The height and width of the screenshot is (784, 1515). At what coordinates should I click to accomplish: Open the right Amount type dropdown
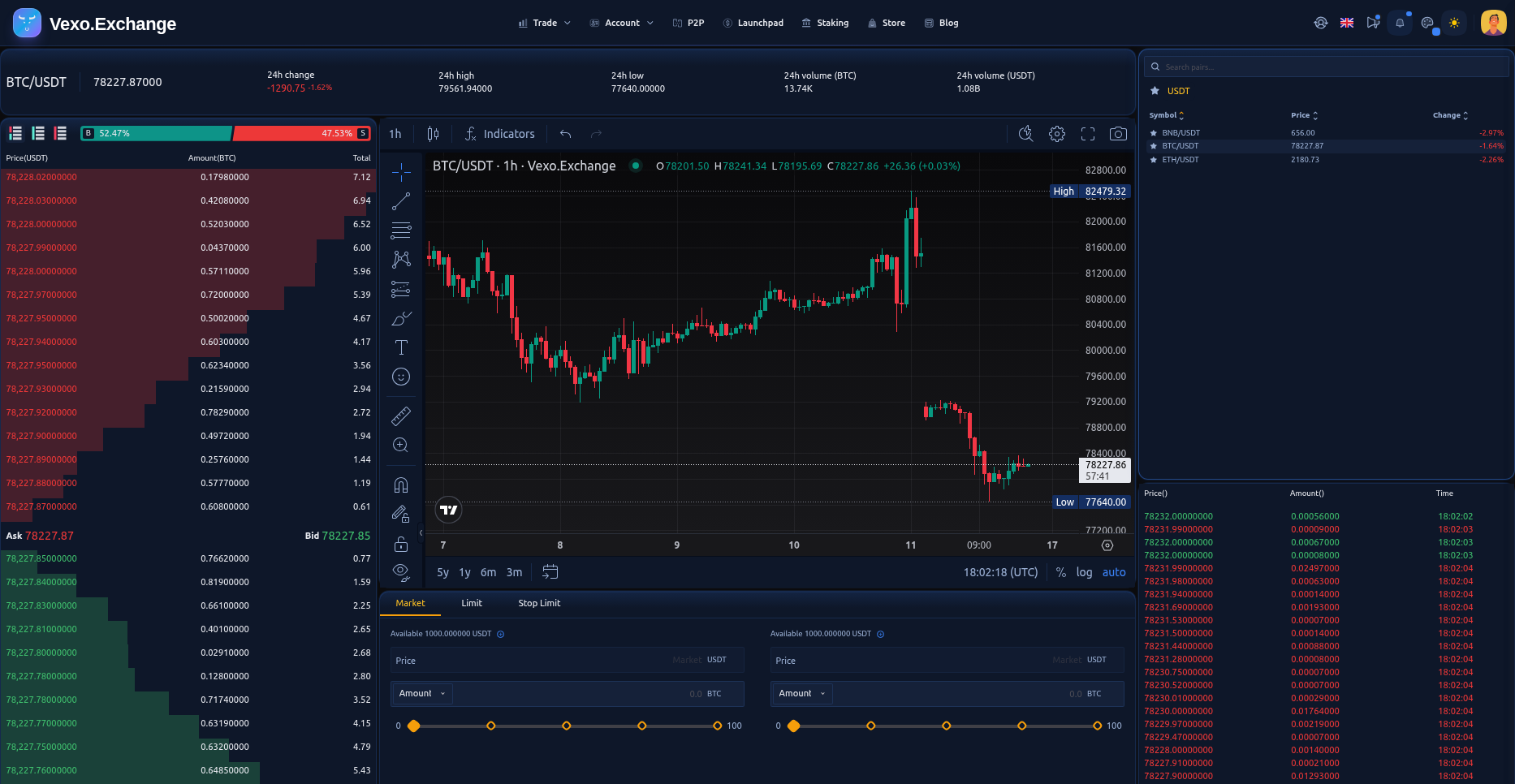tap(802, 693)
